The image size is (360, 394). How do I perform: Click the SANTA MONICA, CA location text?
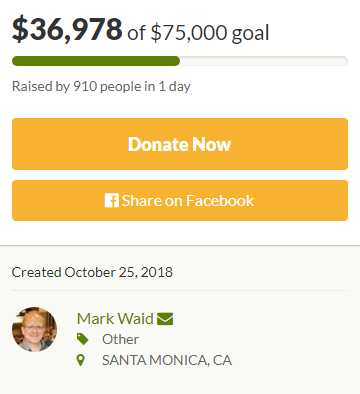[167, 360]
